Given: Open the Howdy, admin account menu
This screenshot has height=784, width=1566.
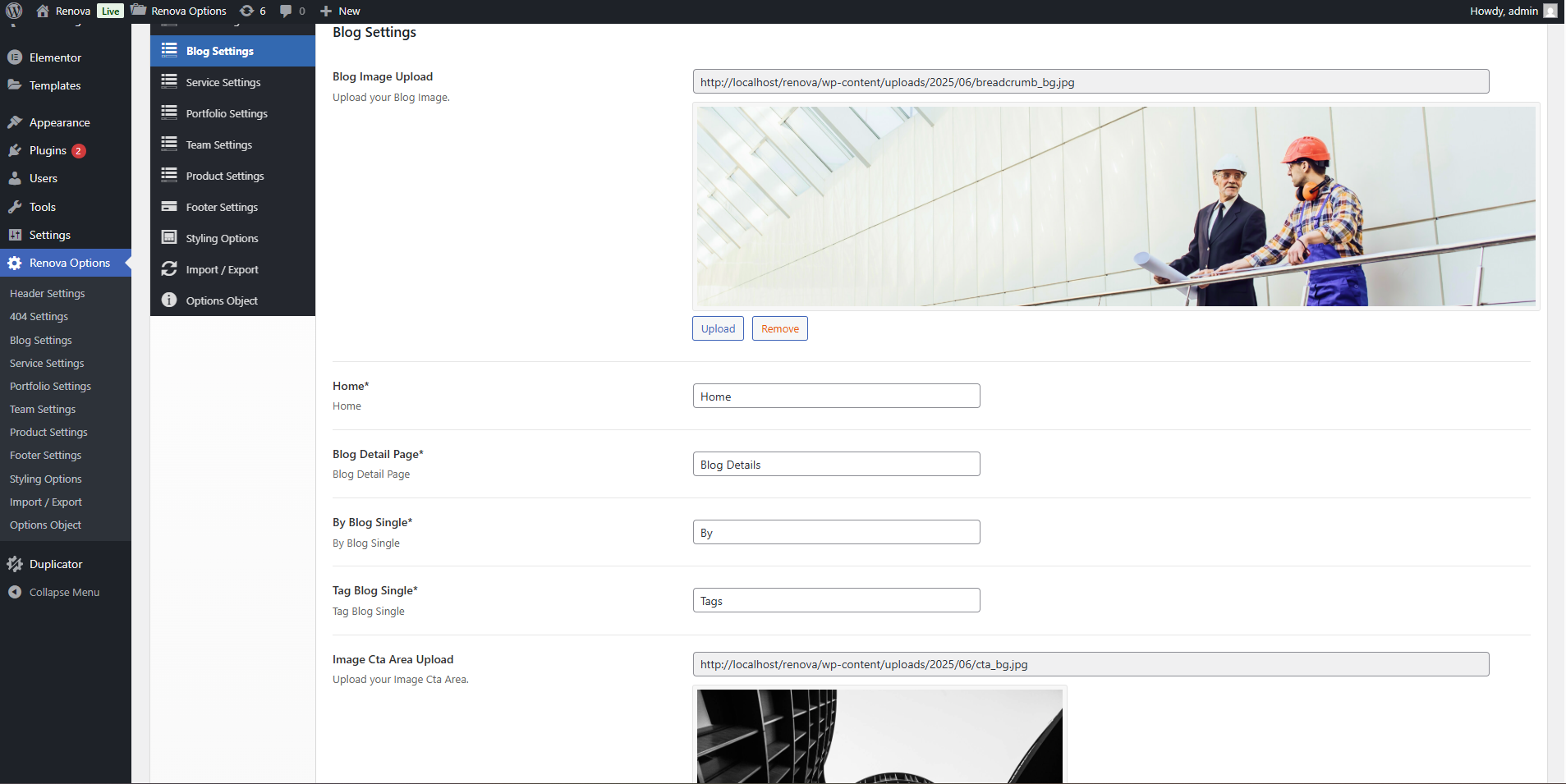Looking at the screenshot, I should (x=1512, y=11).
